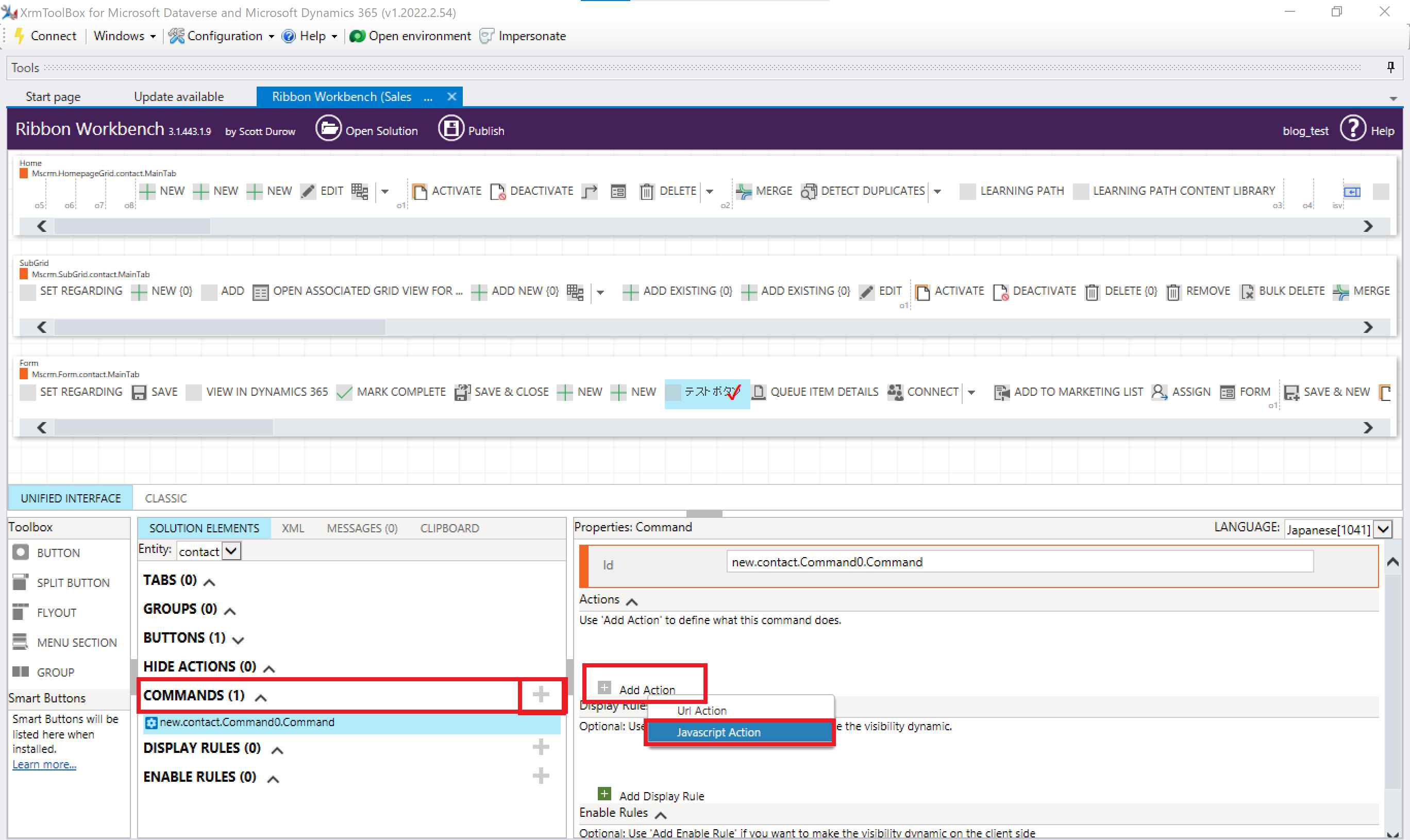Image resolution: width=1410 pixels, height=840 pixels.
Task: Add a new enable rule with plus icon
Action: [541, 776]
